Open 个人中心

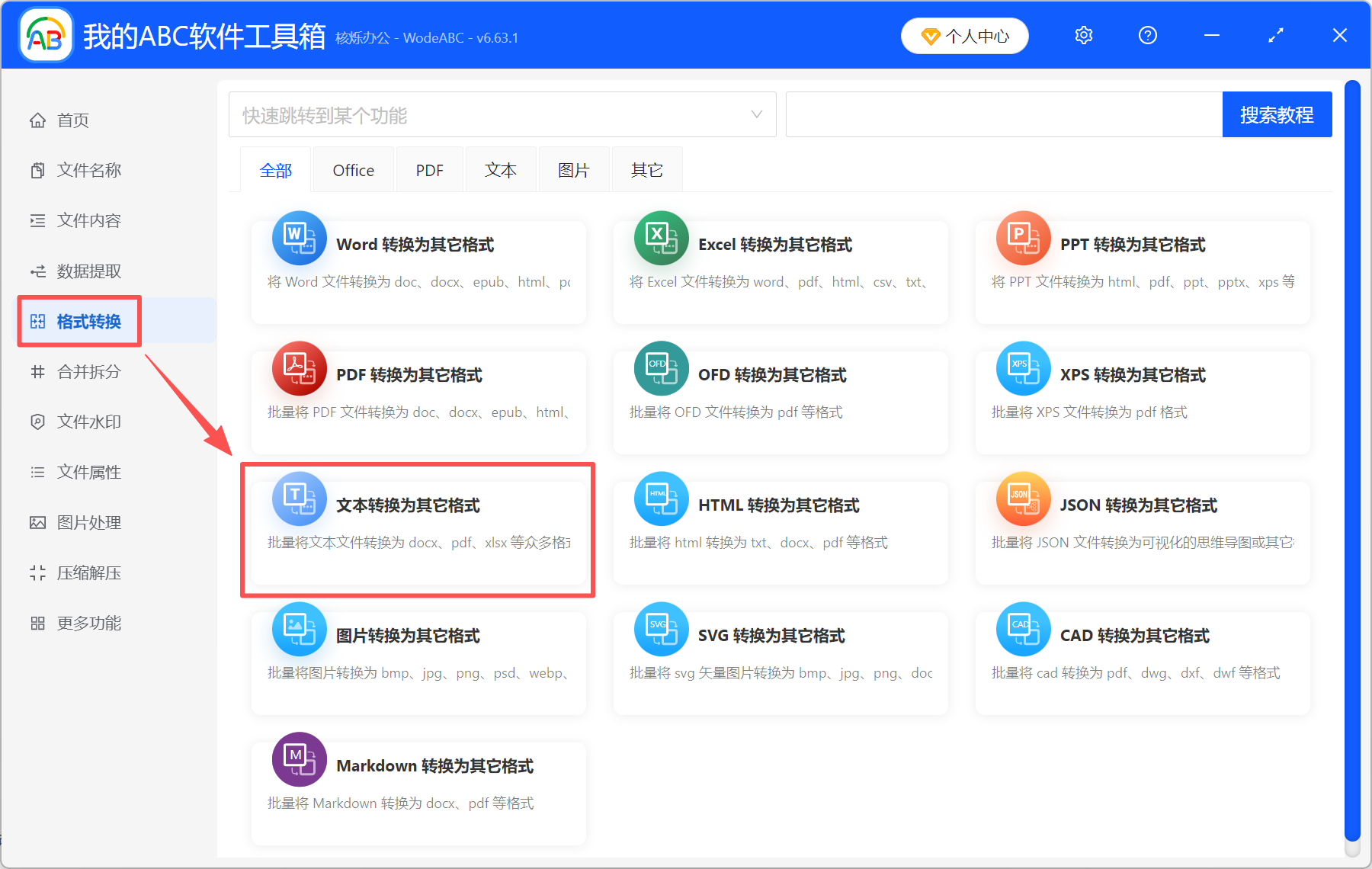pyautogui.click(x=964, y=35)
